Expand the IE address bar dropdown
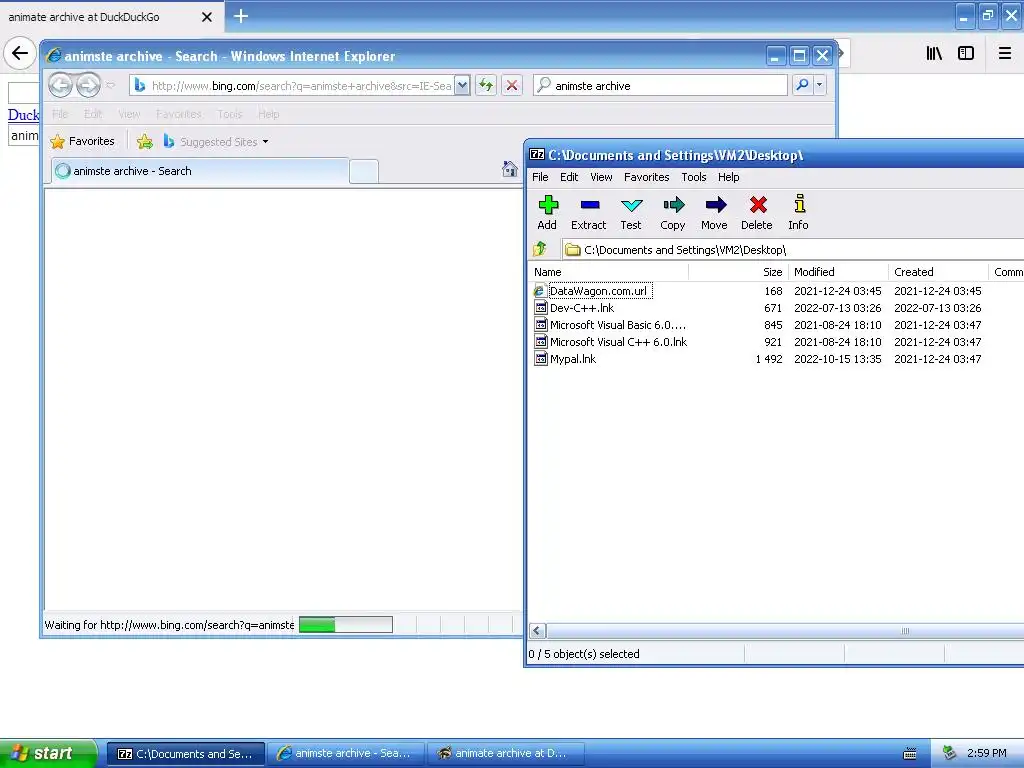The image size is (1024, 768). pos(462,85)
